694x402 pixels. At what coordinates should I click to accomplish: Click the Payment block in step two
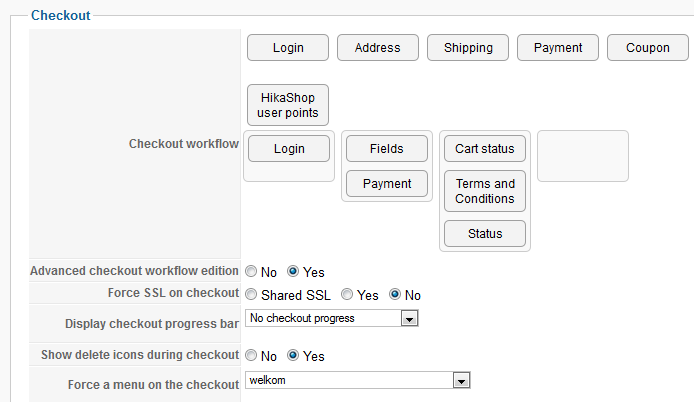click(x=386, y=184)
